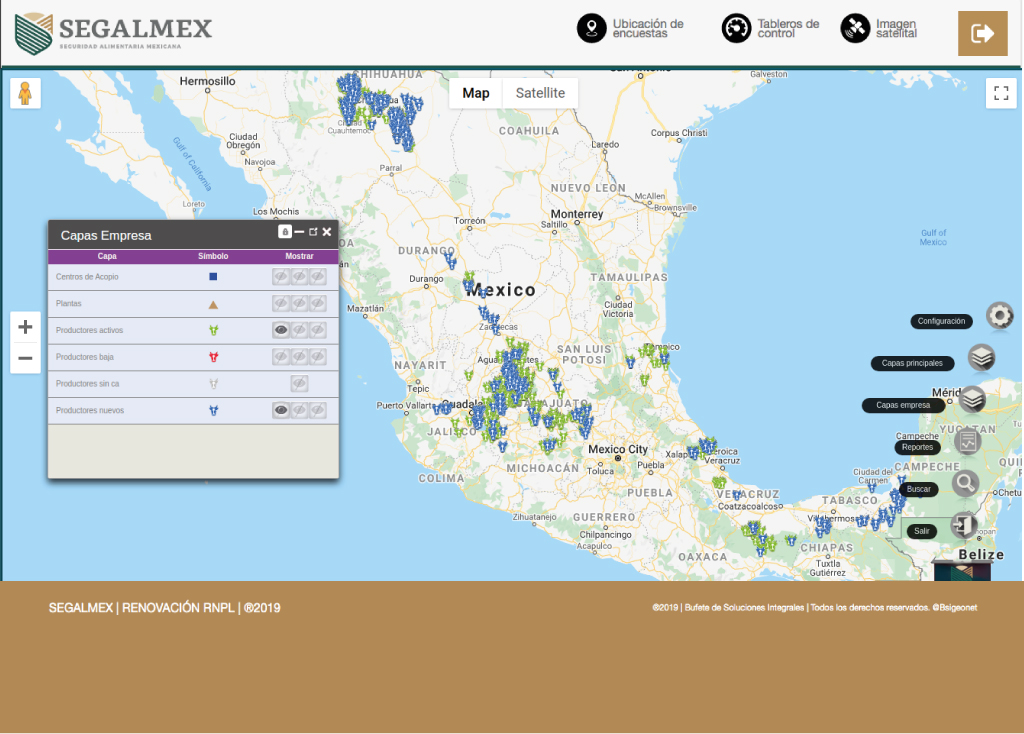
Task: Click the Capas empresa layers icon
Action: click(x=972, y=400)
